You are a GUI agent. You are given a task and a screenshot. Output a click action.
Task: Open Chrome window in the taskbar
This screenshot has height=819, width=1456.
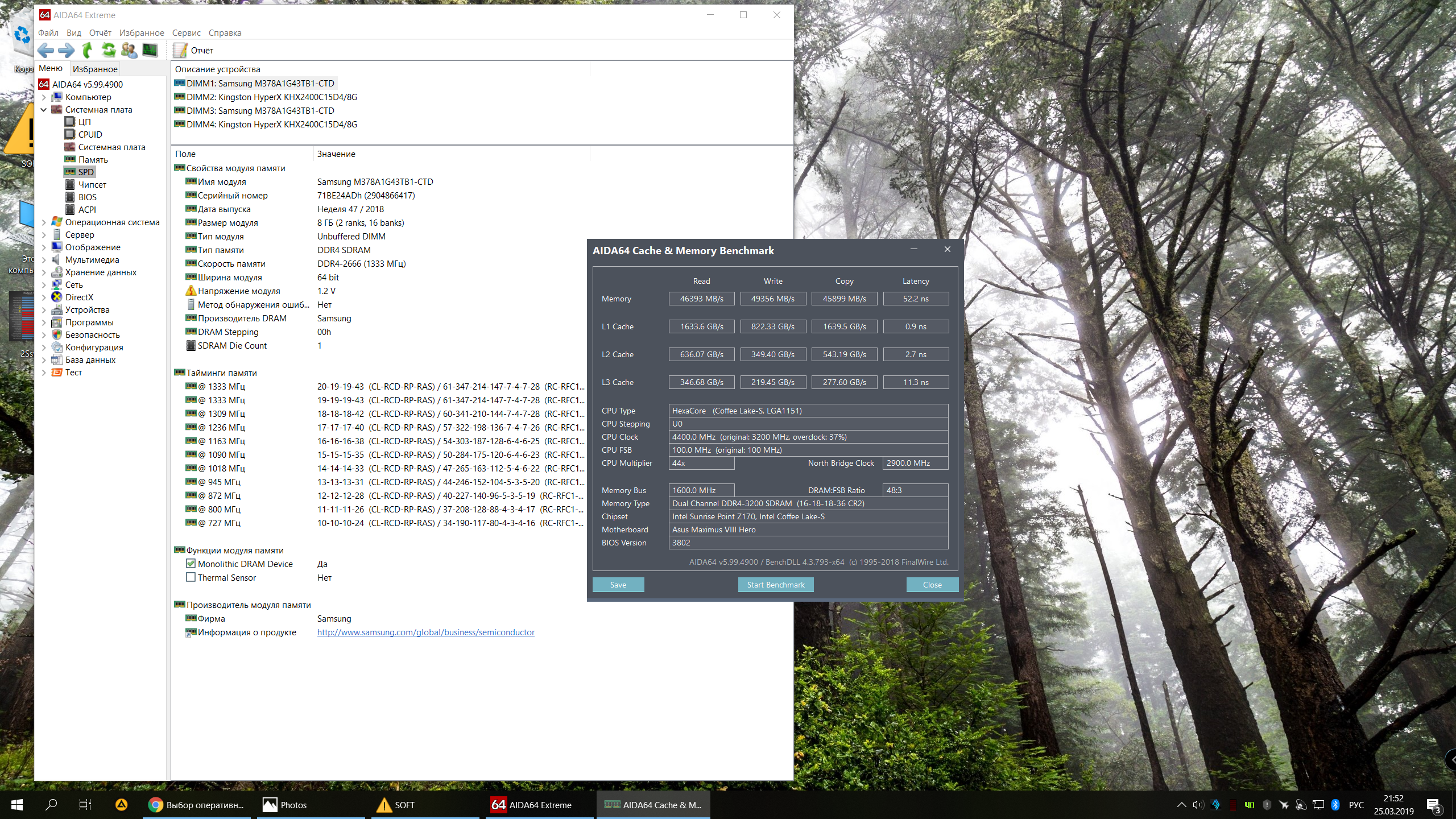pos(196,805)
